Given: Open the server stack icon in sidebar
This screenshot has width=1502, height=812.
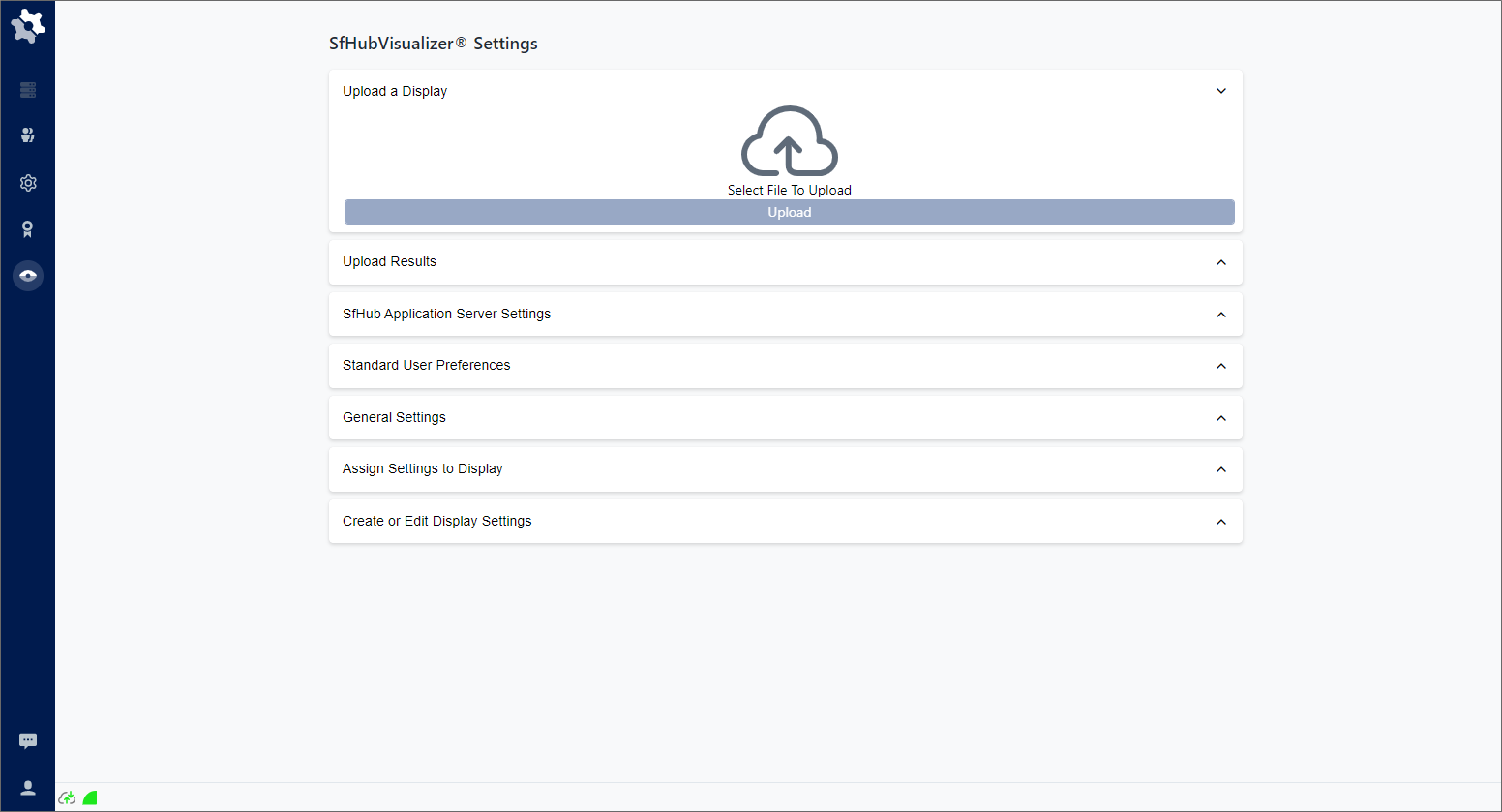Looking at the screenshot, I should (28, 90).
